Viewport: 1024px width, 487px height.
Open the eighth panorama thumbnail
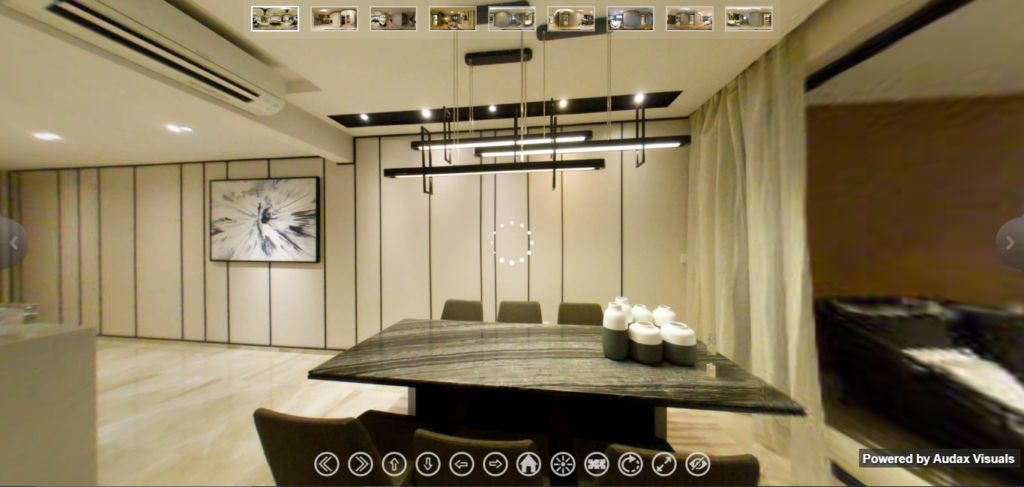coord(690,18)
